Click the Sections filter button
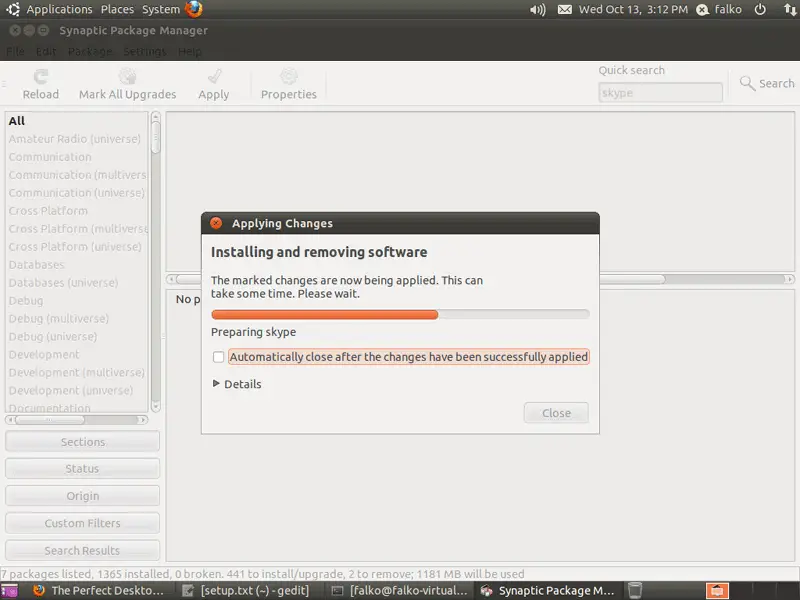Screen dimensions: 800x600 (x=83, y=442)
